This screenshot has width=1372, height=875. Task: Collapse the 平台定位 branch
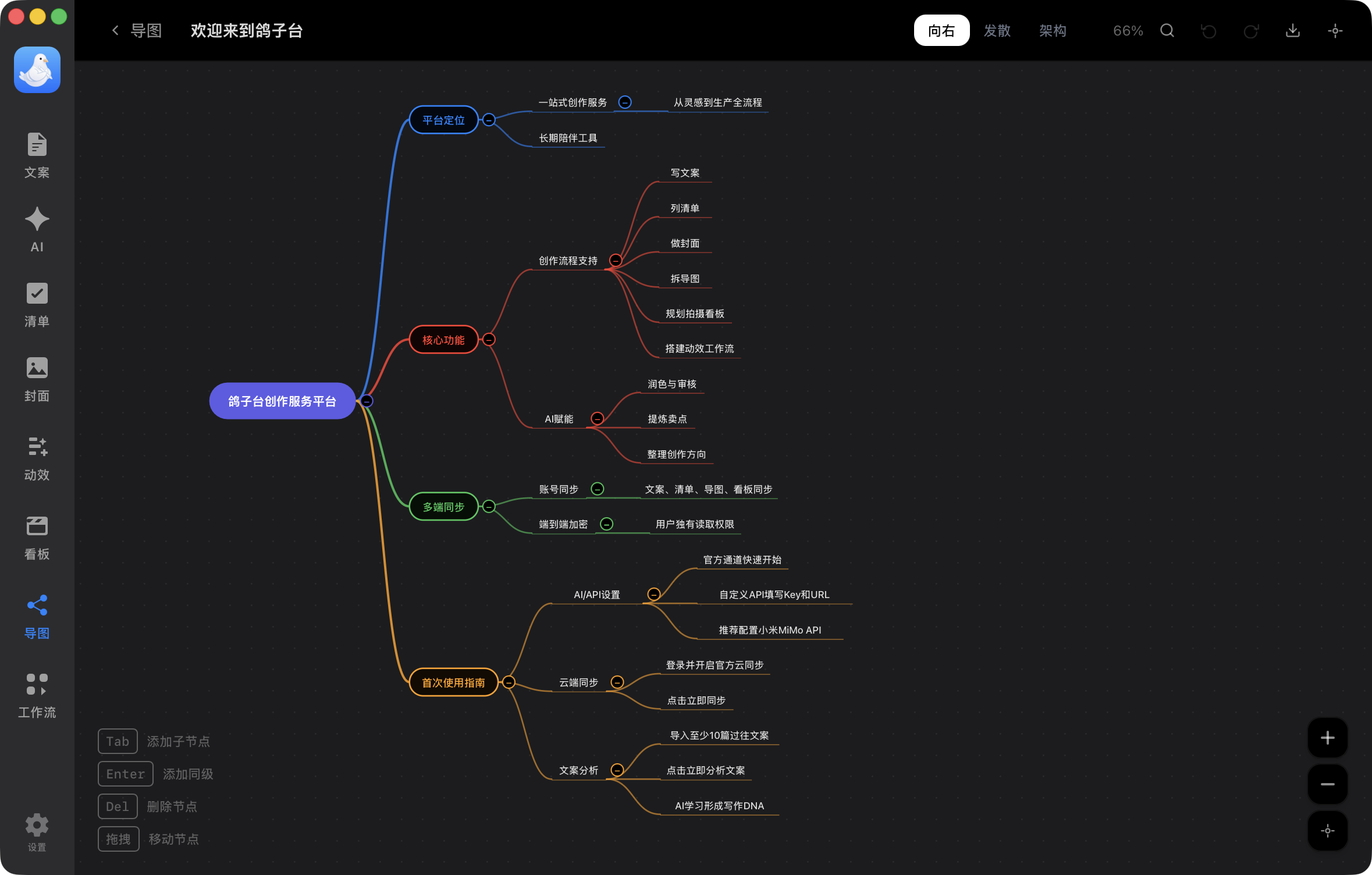coord(489,120)
